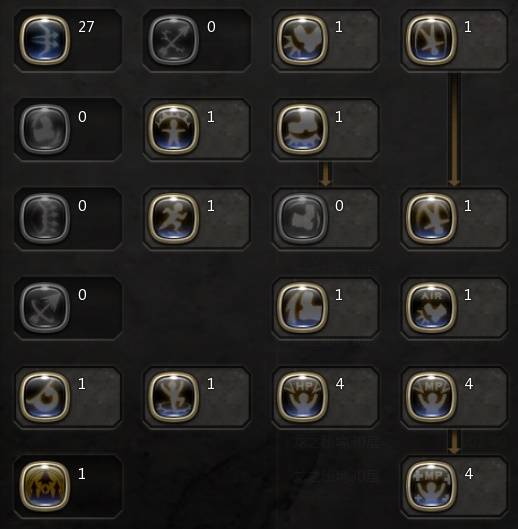Image resolution: width=518 pixels, height=529 pixels.
Task: Click the standing figure with arc icon
Action: [x=174, y=129]
